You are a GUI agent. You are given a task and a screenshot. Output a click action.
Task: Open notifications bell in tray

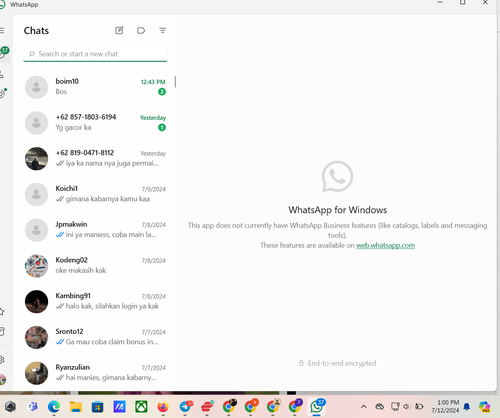click(467, 407)
